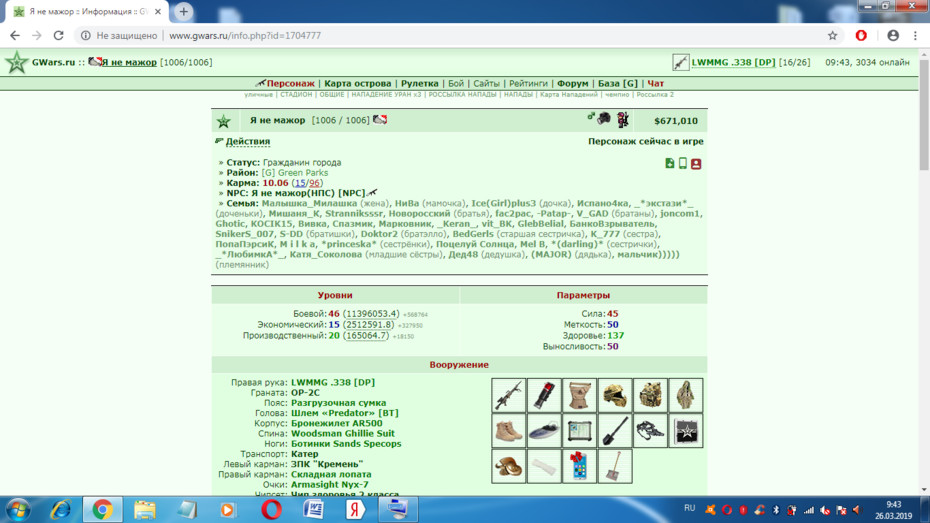Image resolution: width=930 pixels, height=523 pixels.
Task: Click the karma value 15 link
Action: point(300,183)
